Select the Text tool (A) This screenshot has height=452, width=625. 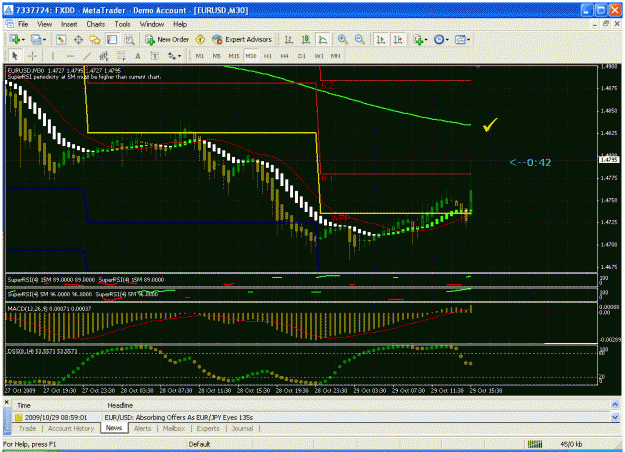click(x=138, y=56)
